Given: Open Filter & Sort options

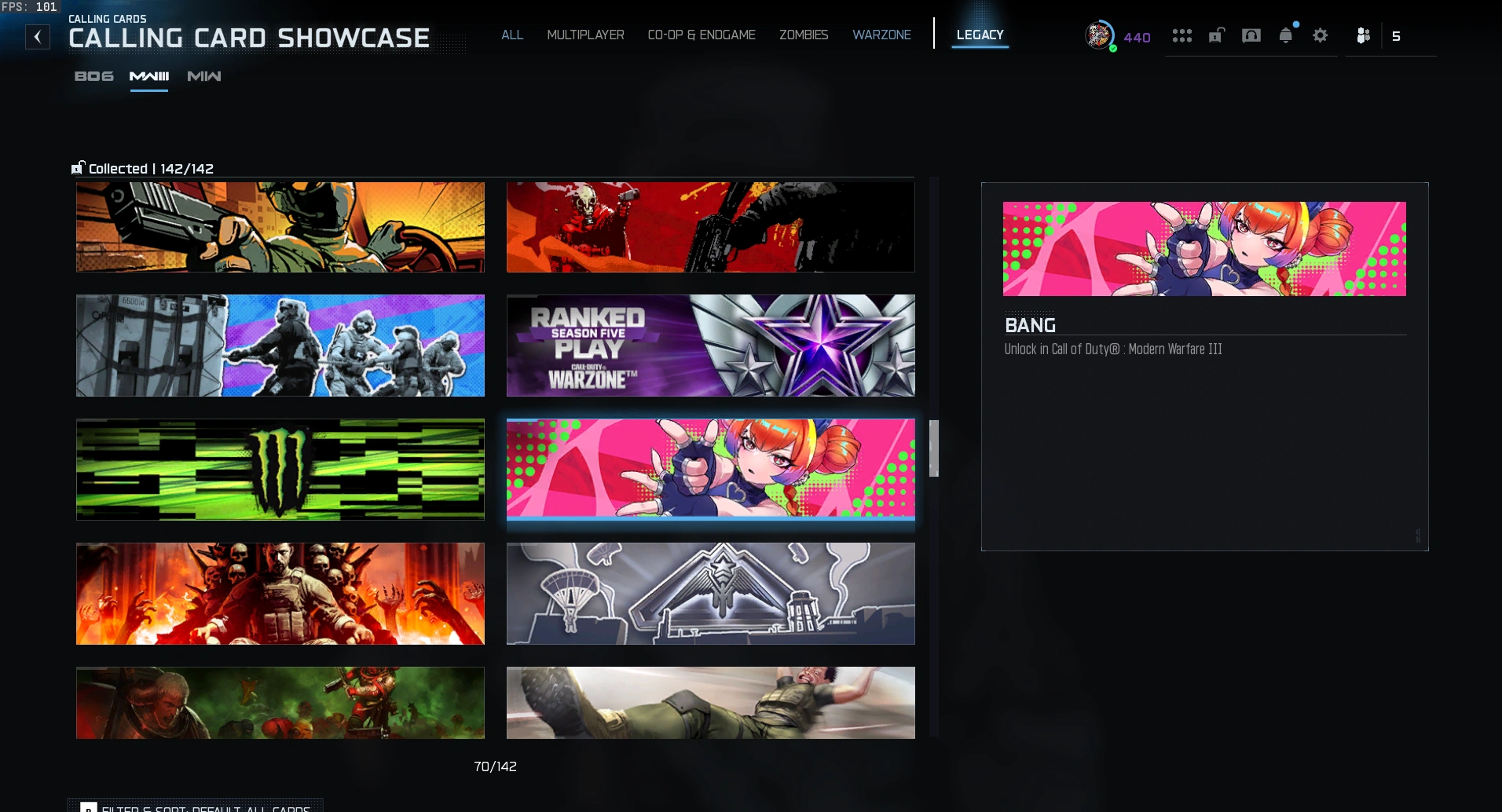Looking at the screenshot, I should point(196,807).
